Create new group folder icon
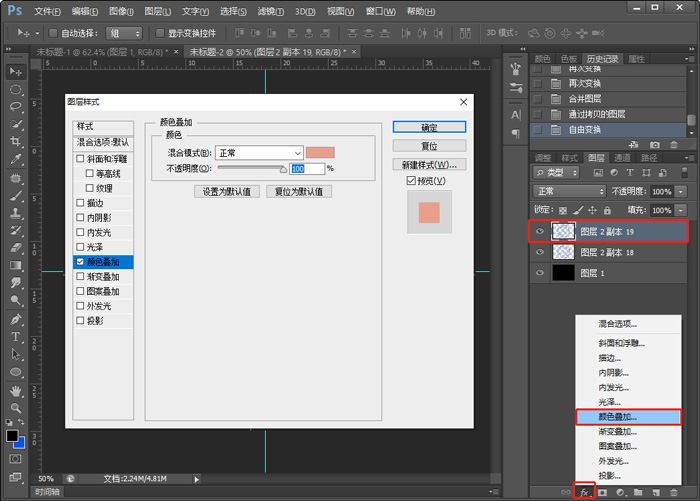Image resolution: width=700 pixels, height=501 pixels. coord(638,493)
